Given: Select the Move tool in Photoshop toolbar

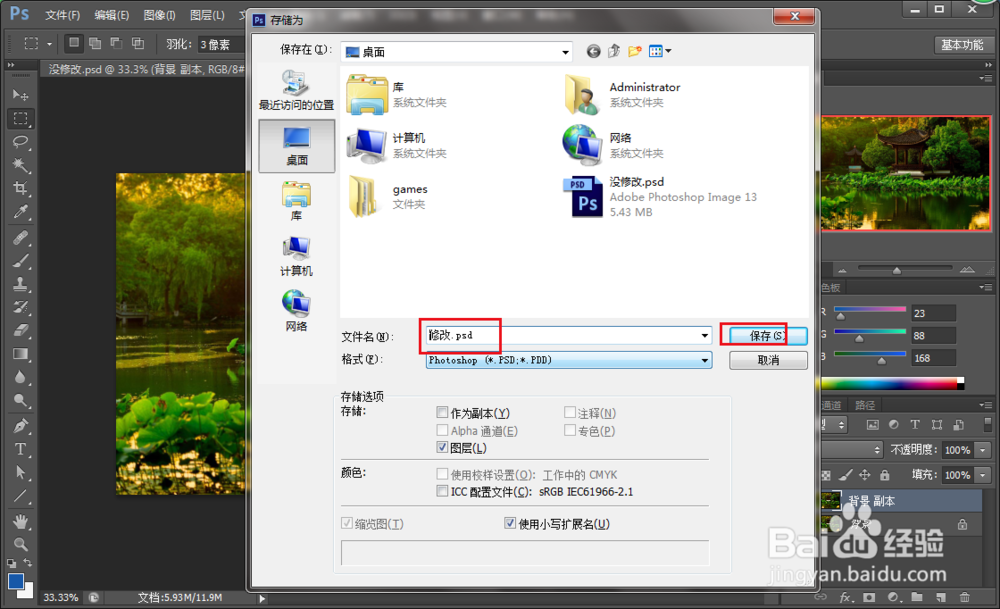Looking at the screenshot, I should [20, 95].
